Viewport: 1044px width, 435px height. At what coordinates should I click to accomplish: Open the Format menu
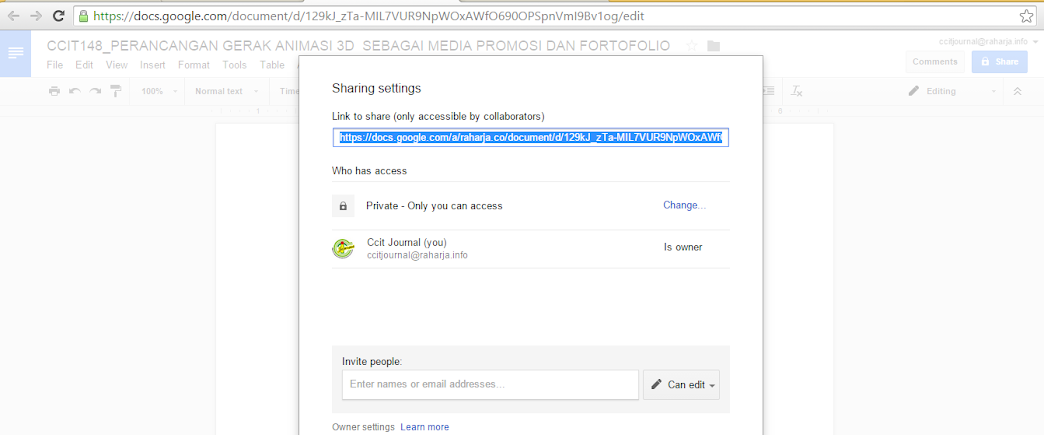coord(194,65)
